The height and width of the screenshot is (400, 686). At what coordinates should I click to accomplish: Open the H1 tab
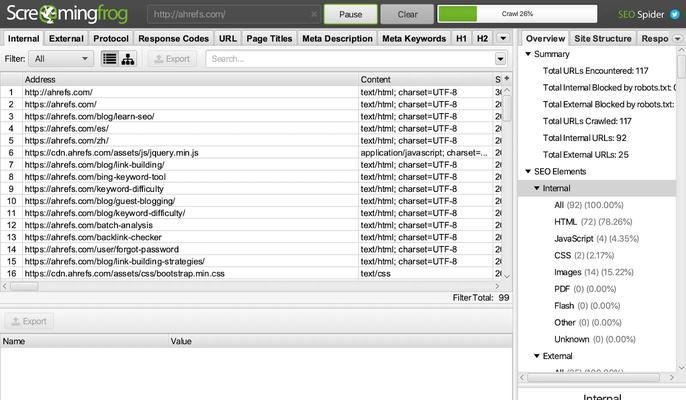461,39
